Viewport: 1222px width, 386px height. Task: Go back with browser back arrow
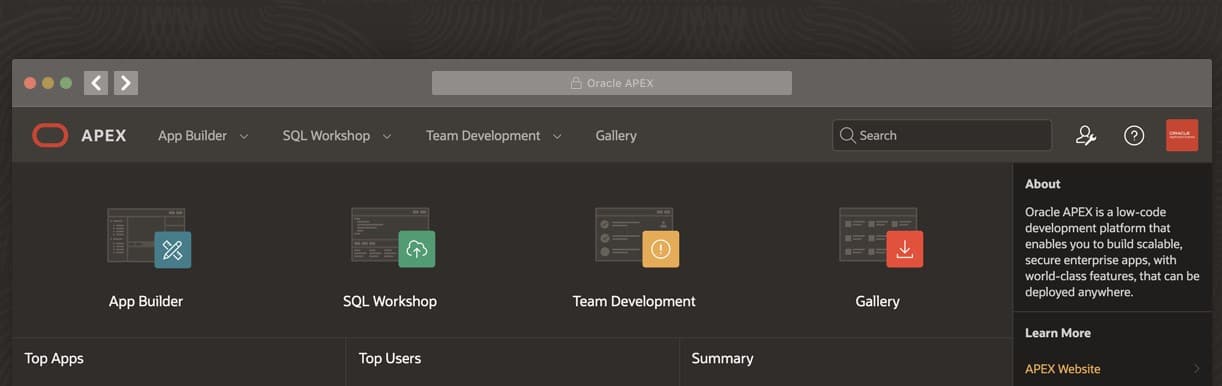click(x=96, y=83)
